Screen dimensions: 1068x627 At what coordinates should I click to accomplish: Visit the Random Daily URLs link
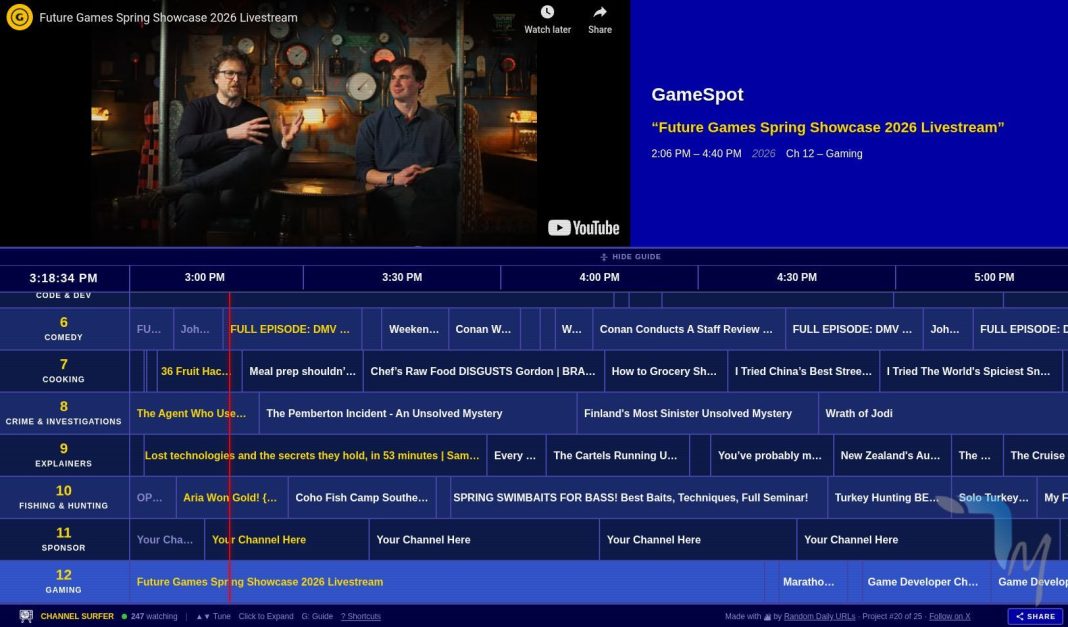(x=819, y=616)
